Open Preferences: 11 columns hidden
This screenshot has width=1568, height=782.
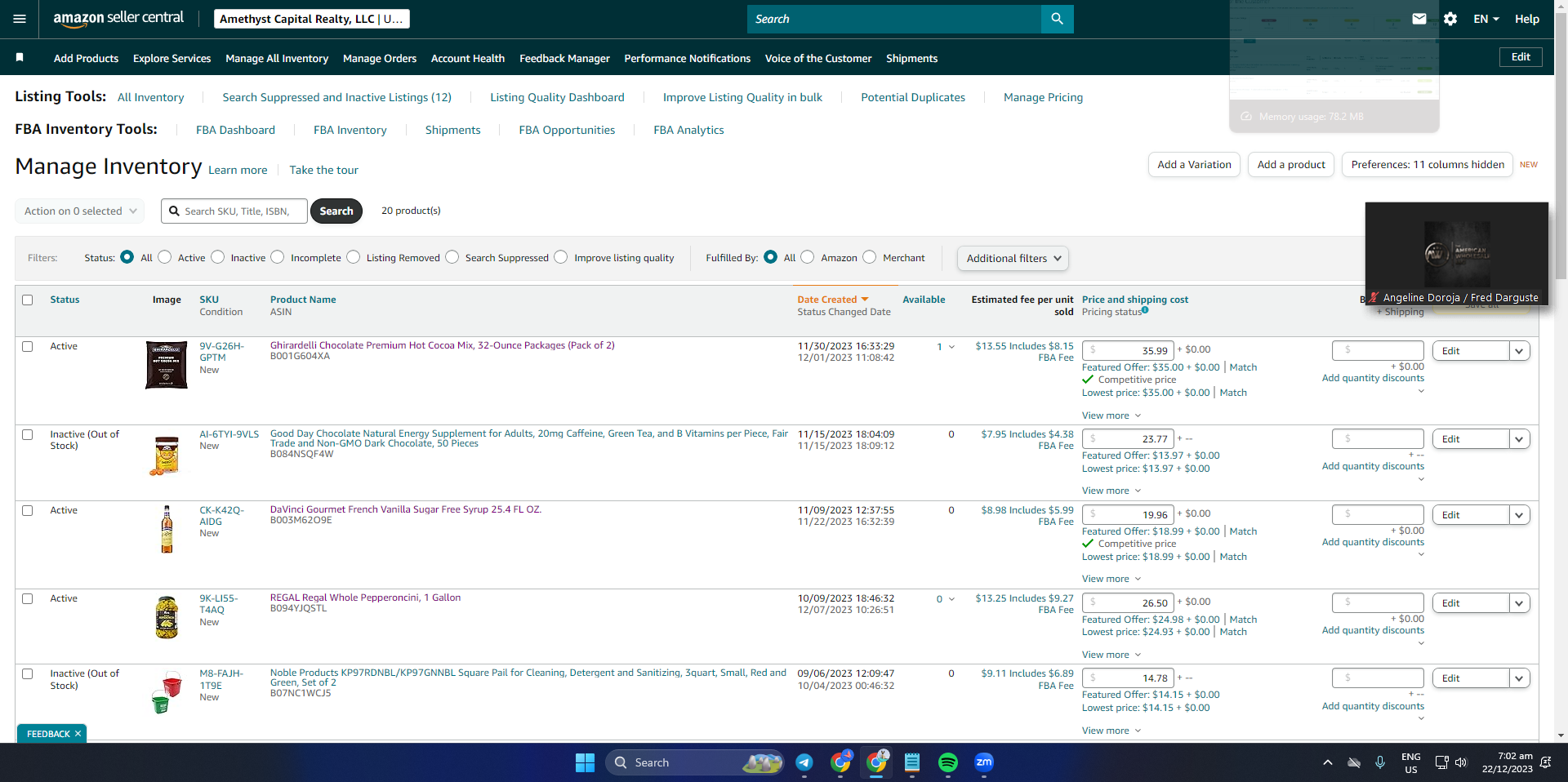[x=1428, y=165]
